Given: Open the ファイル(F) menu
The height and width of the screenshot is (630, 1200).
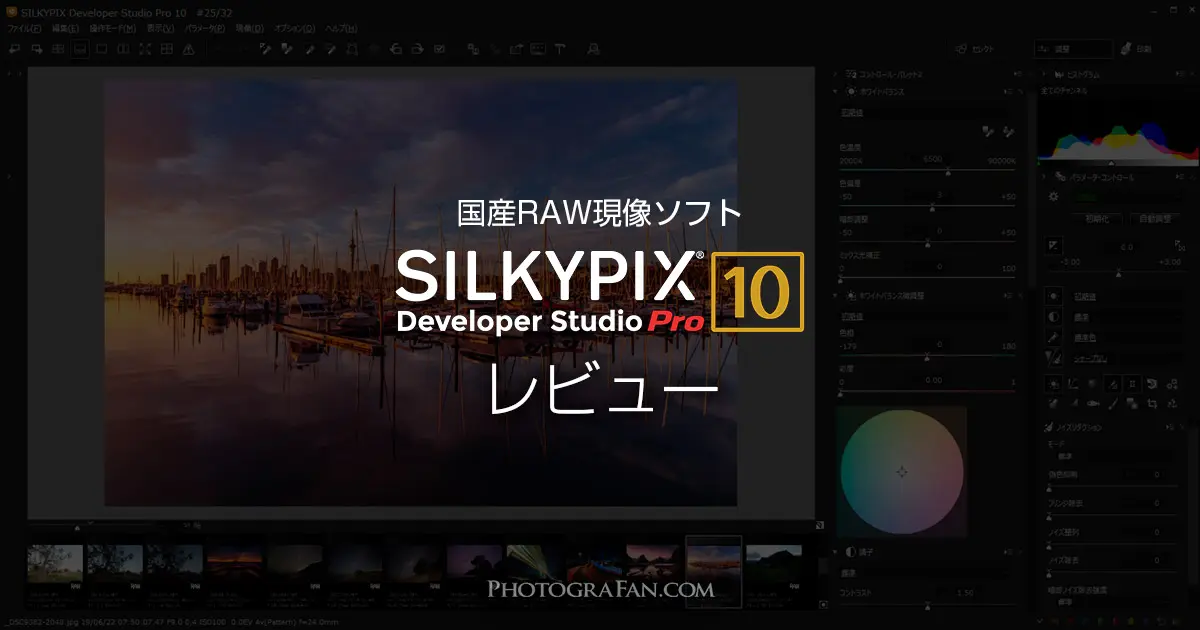Looking at the screenshot, I should tap(24, 29).
